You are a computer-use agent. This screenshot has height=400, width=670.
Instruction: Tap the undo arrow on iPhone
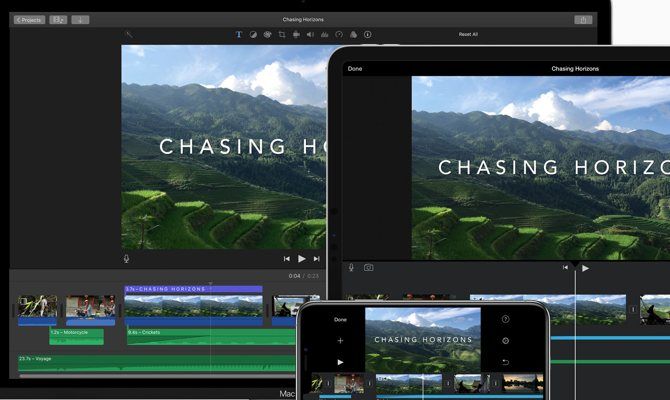coord(506,361)
